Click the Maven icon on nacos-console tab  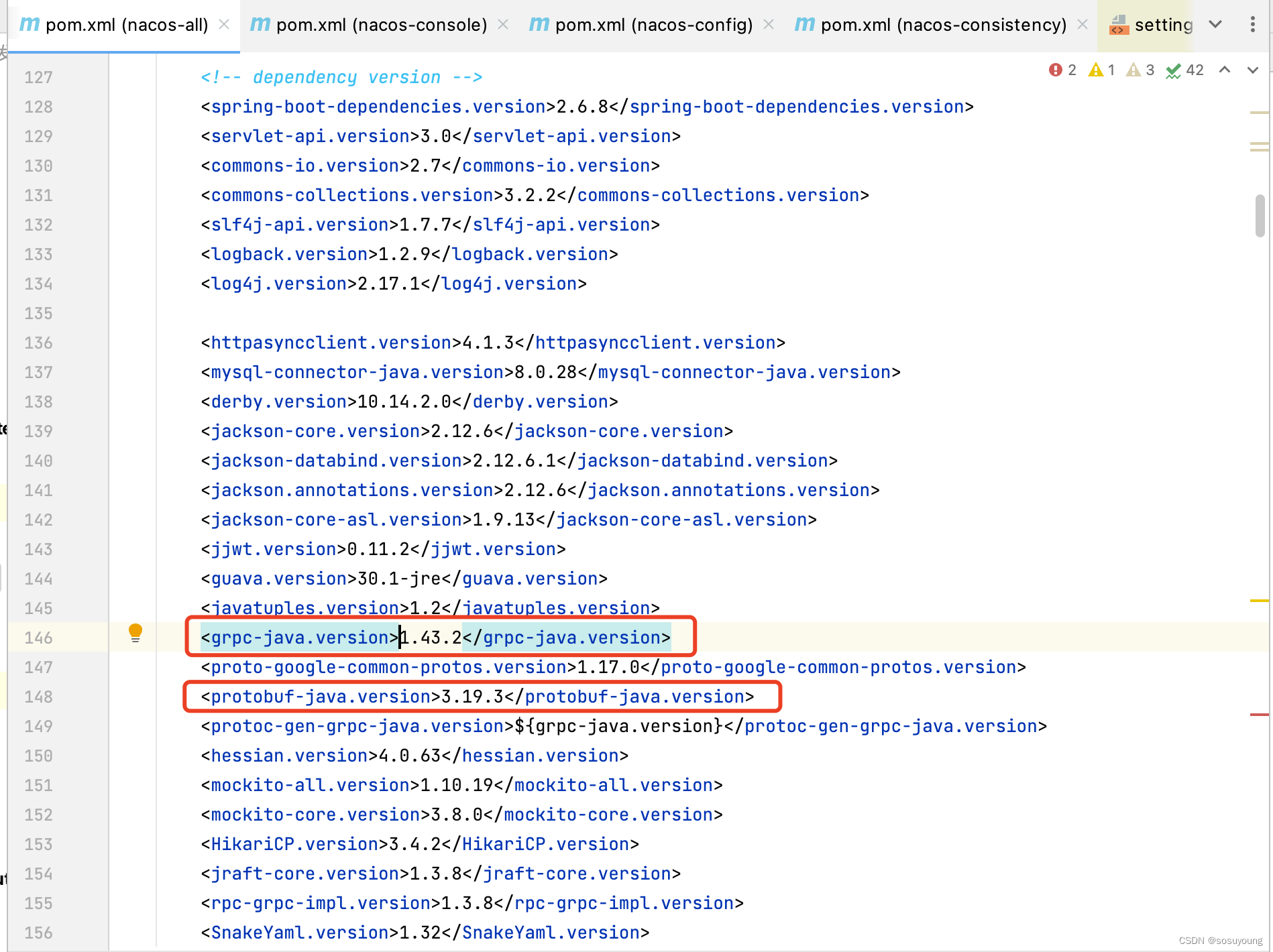pos(260,24)
